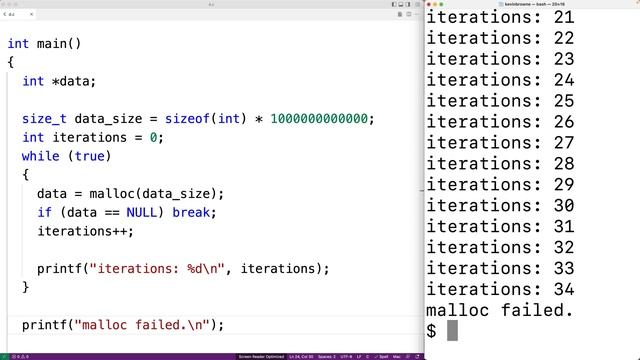Toggle primary sidebar layout icon

pos(394,4)
